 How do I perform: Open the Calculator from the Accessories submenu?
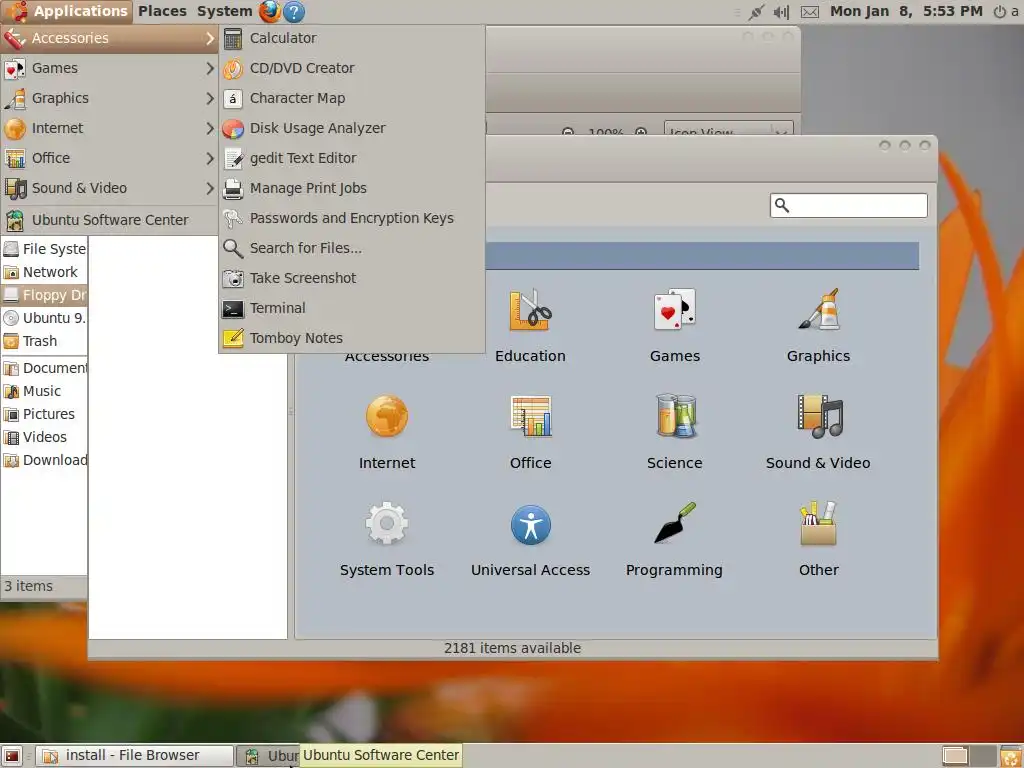tap(352, 38)
